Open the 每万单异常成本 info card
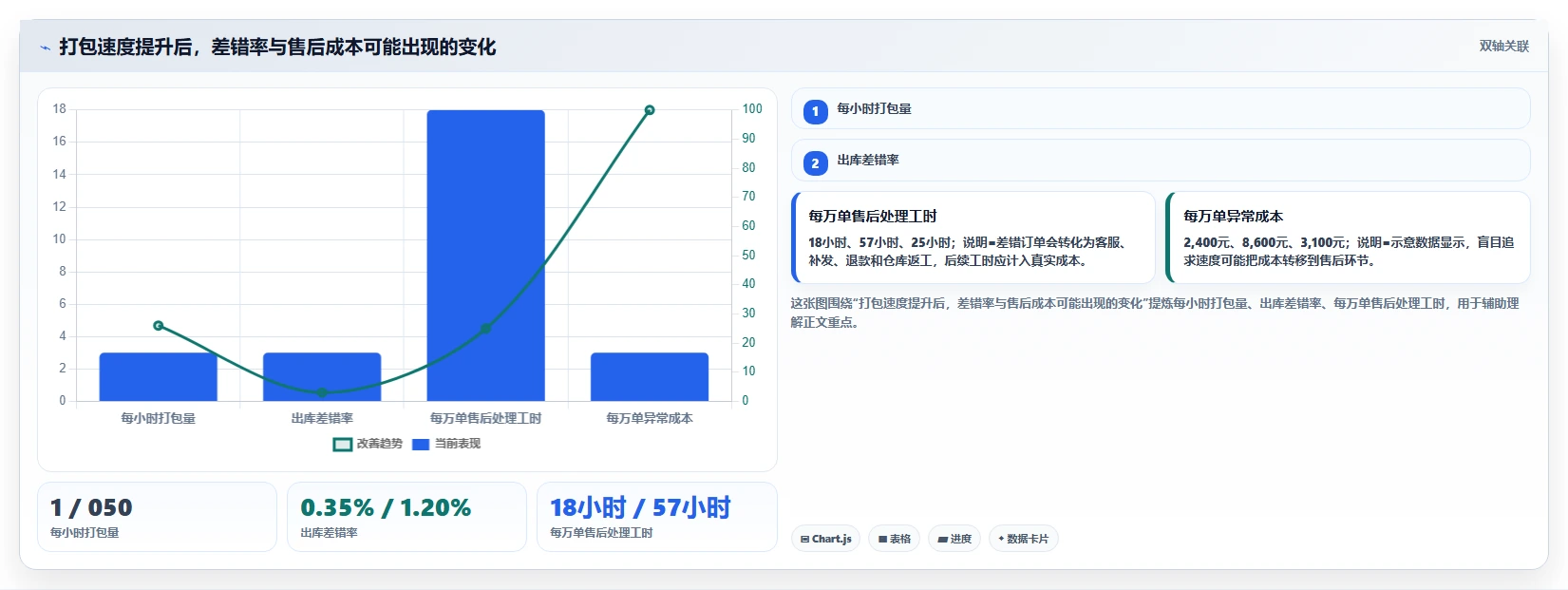 click(x=1348, y=238)
